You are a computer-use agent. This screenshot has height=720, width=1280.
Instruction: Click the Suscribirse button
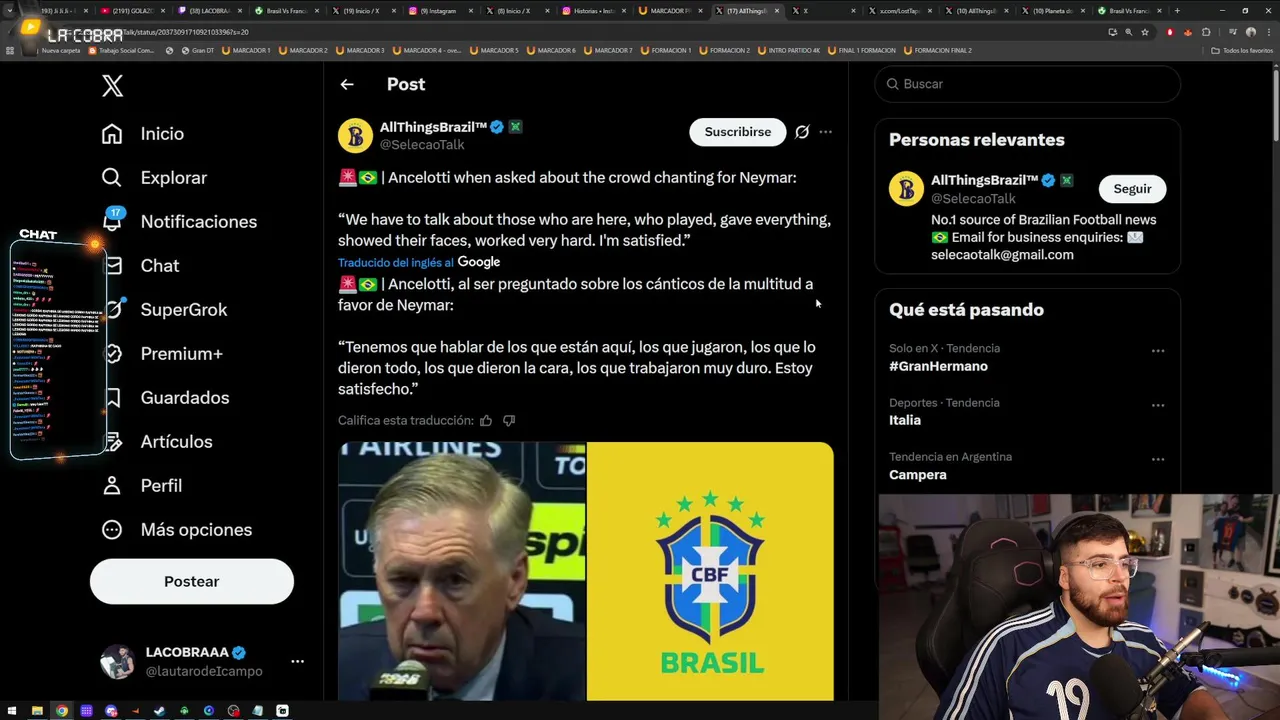pyautogui.click(x=738, y=132)
